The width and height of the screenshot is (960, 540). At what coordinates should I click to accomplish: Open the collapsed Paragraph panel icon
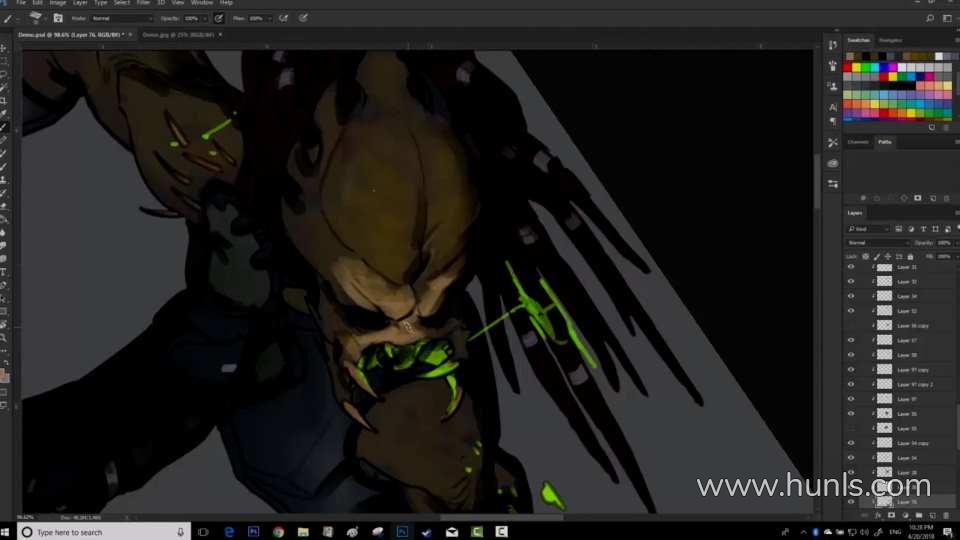[x=833, y=121]
